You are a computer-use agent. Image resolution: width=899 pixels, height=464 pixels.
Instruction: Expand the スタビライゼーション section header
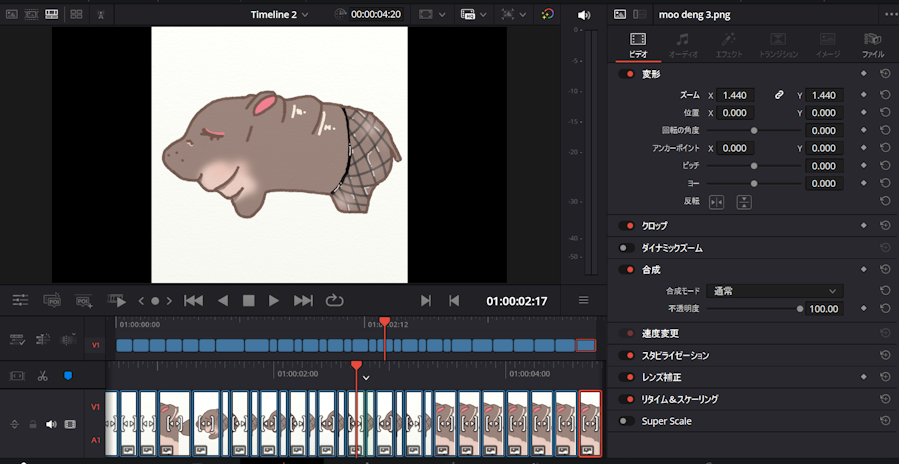click(675, 356)
